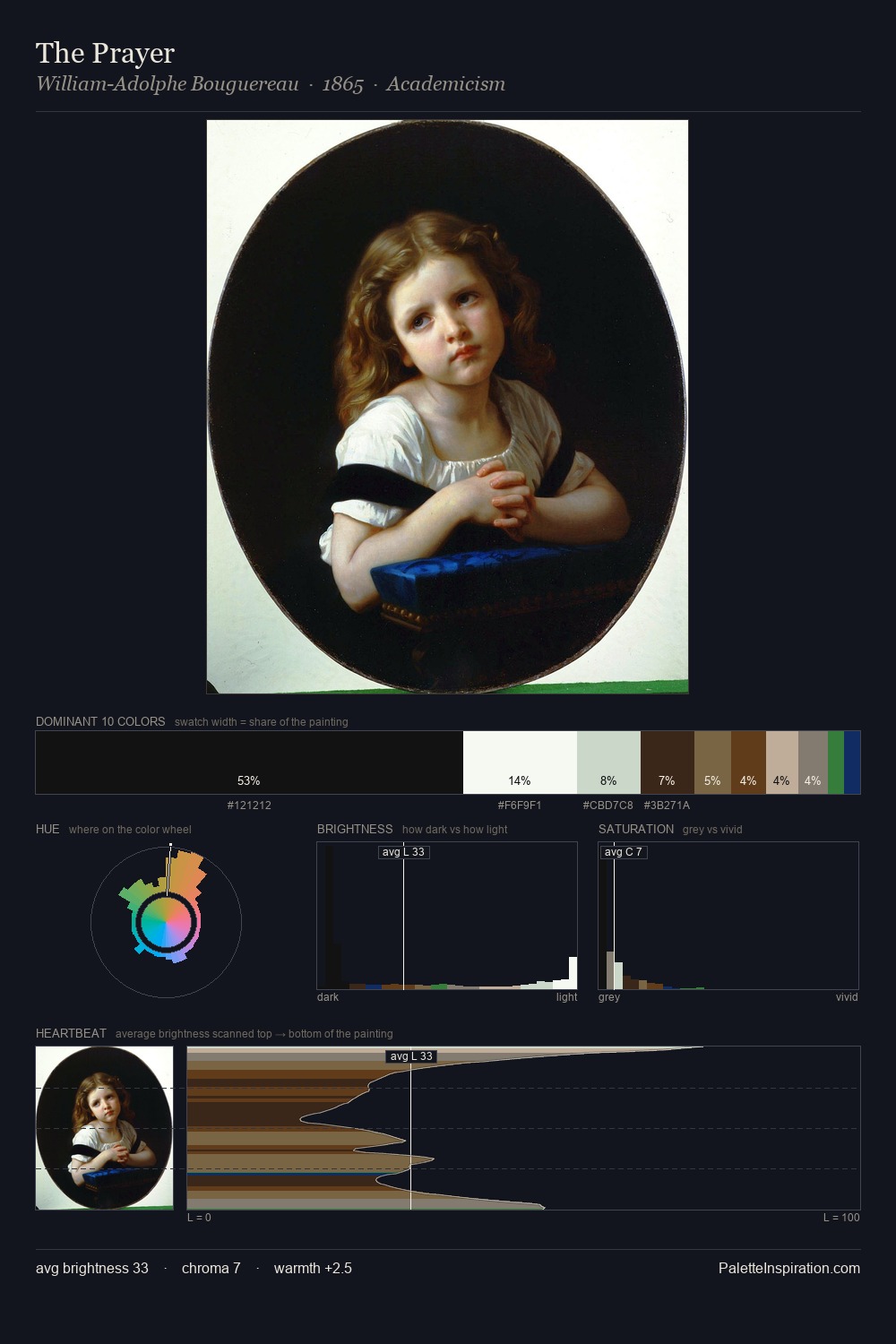The image size is (896, 1344).
Task: Click the 'L = 0' axis label
Action: (x=199, y=1218)
